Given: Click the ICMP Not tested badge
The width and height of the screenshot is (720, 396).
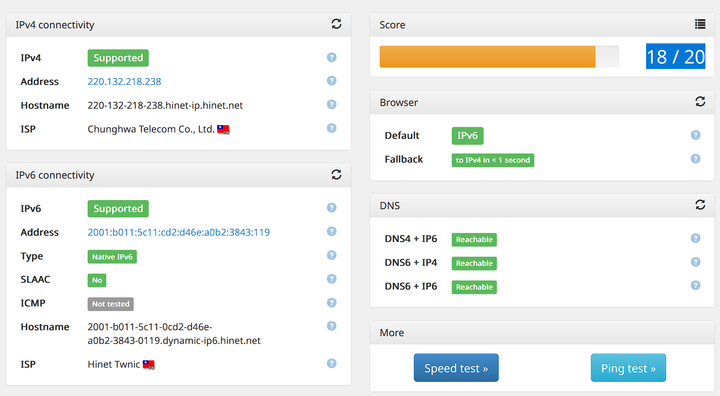Looking at the screenshot, I should pos(111,304).
